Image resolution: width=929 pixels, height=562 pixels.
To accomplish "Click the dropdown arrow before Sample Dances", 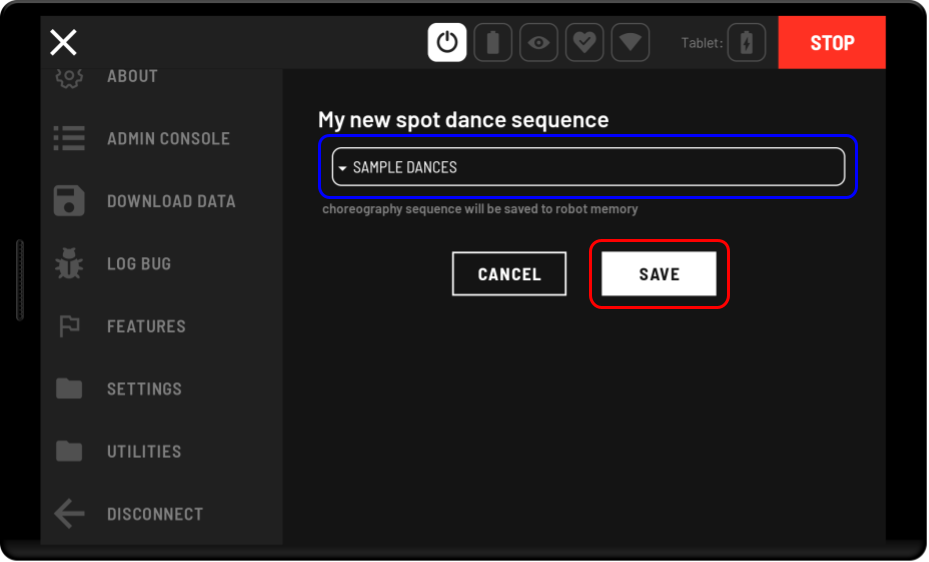I will tap(342, 168).
